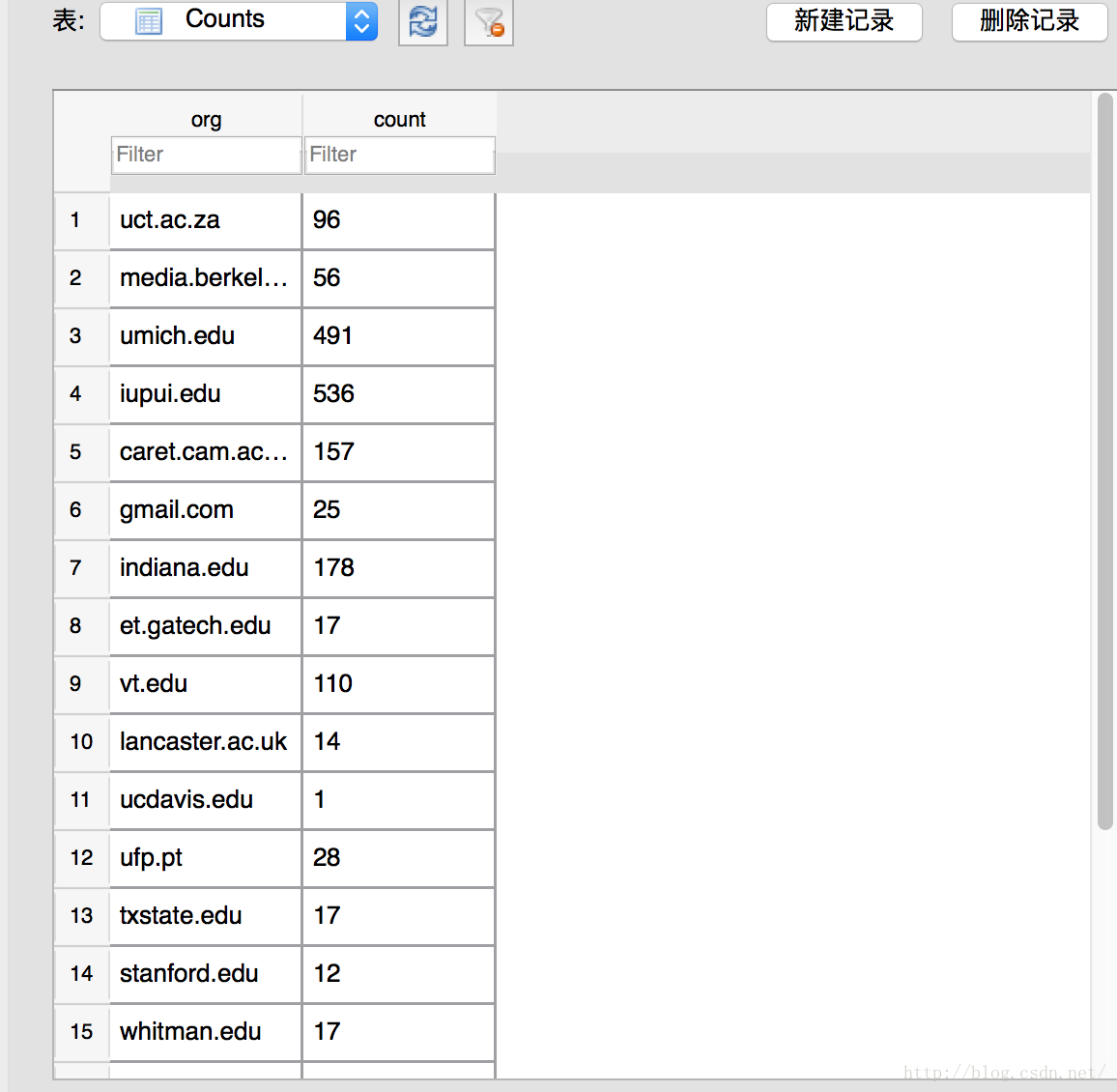The height and width of the screenshot is (1092, 1117).
Task: Select the uct.ac.za cell
Action: (x=206, y=220)
